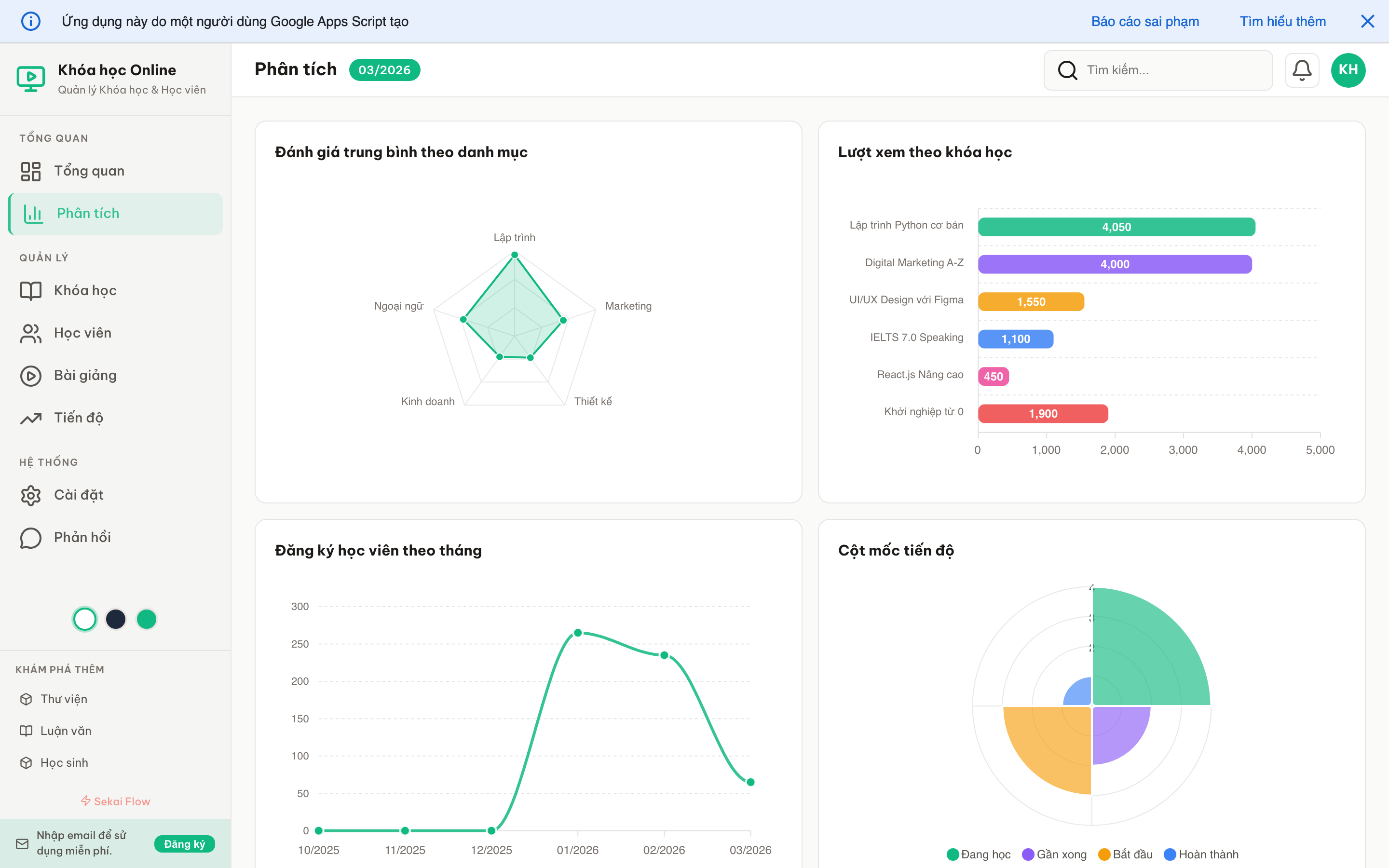Open the 03/2026 period selector
Viewport: 1389px width, 868px height.
[384, 69]
